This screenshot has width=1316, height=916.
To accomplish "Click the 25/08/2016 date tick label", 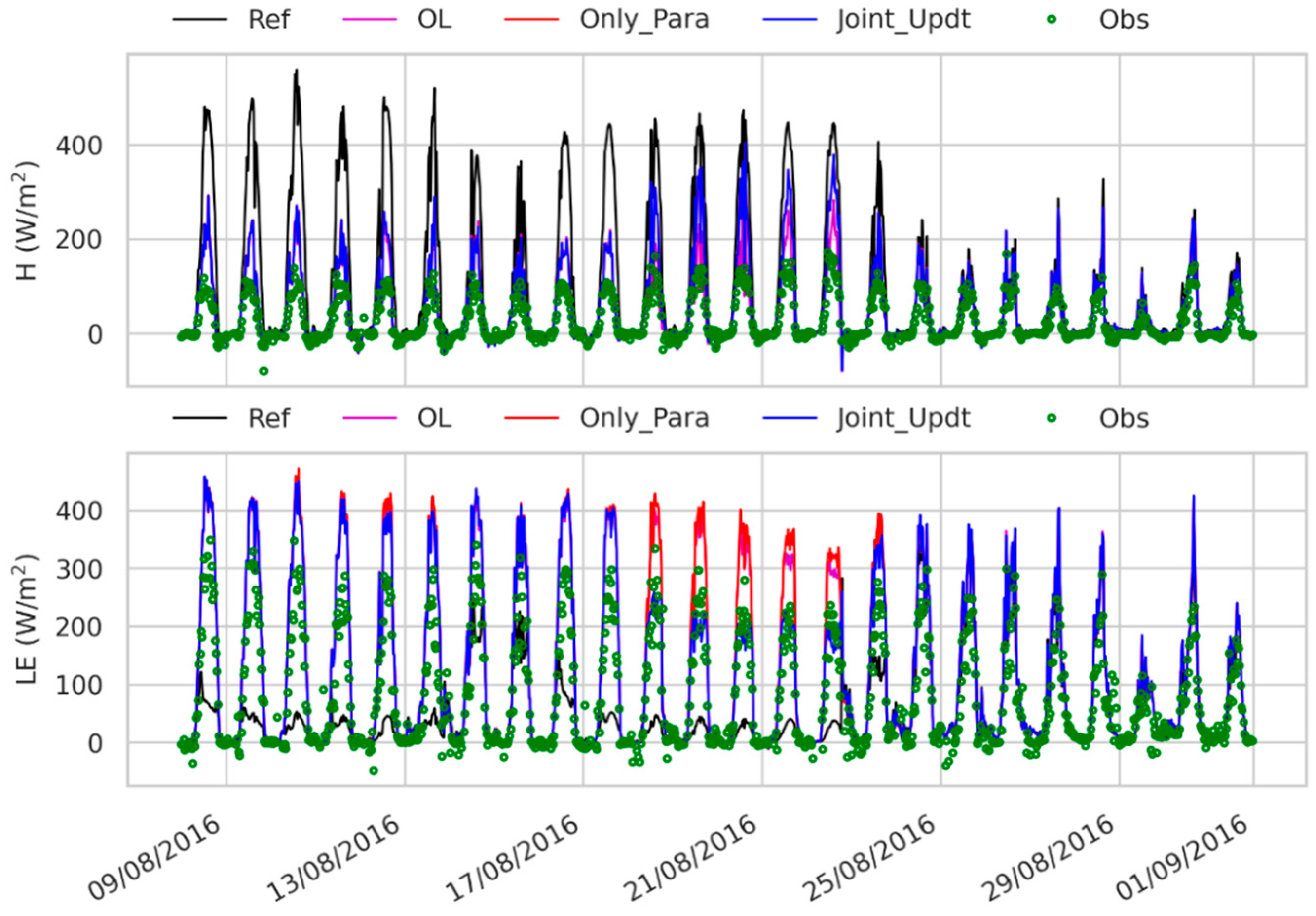I will [x=870, y=859].
